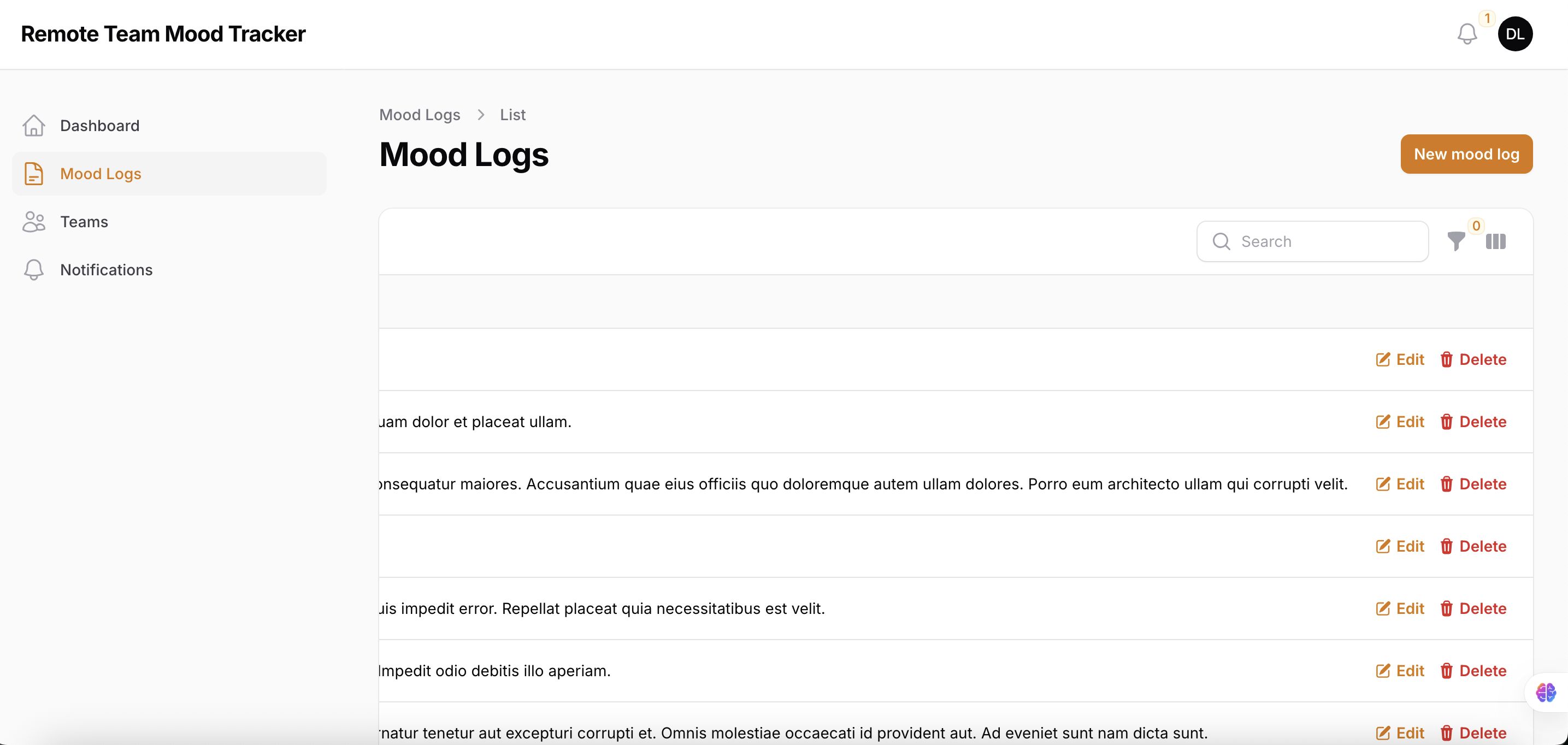Edit the 'Accusantium quae eius' mood log
This screenshot has width=1568, height=745.
point(1400,484)
